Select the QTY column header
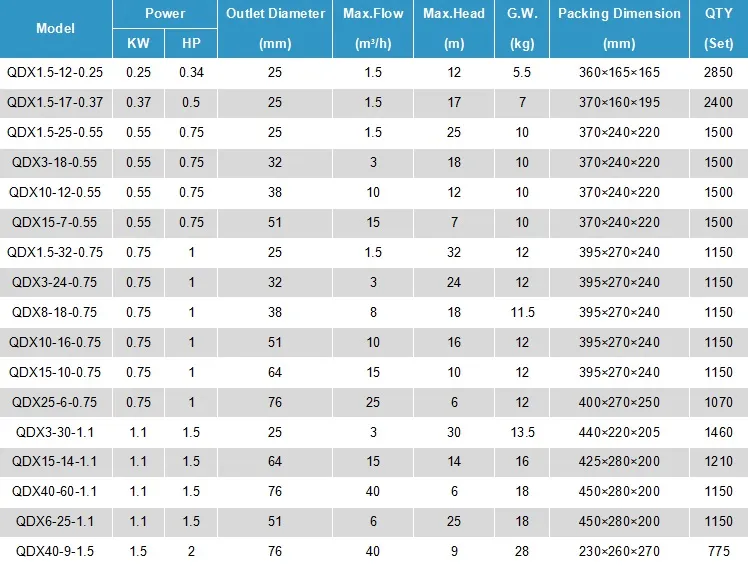 (718, 28)
